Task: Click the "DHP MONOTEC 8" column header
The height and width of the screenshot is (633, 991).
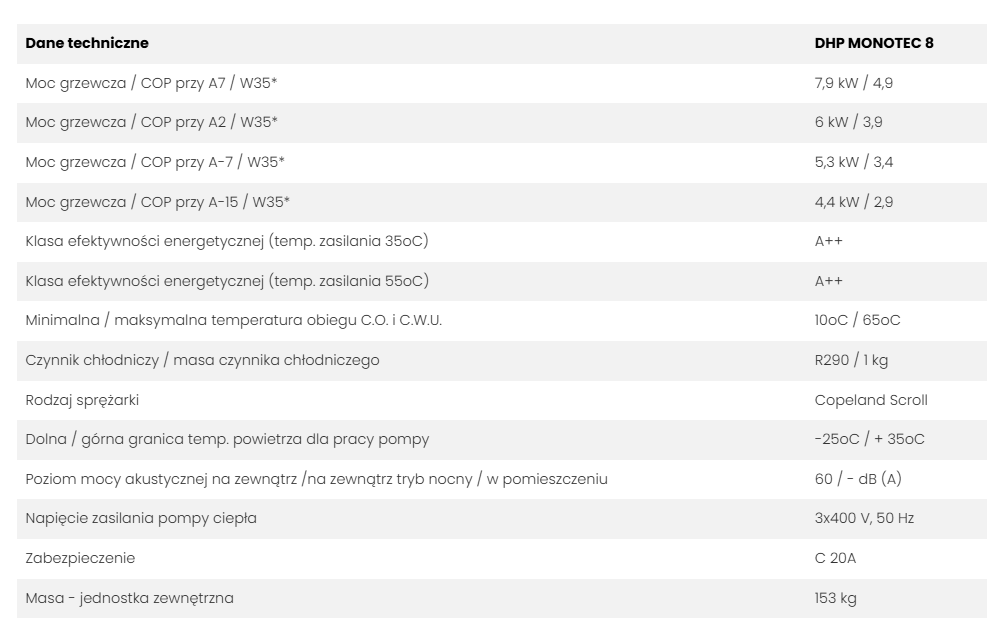Action: [x=874, y=44]
